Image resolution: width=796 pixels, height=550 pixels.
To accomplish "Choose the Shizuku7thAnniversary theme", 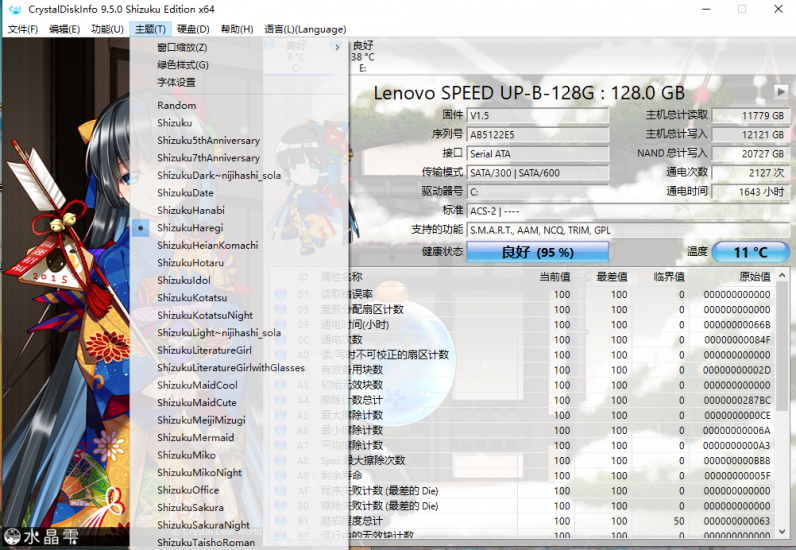I will 239,158.
